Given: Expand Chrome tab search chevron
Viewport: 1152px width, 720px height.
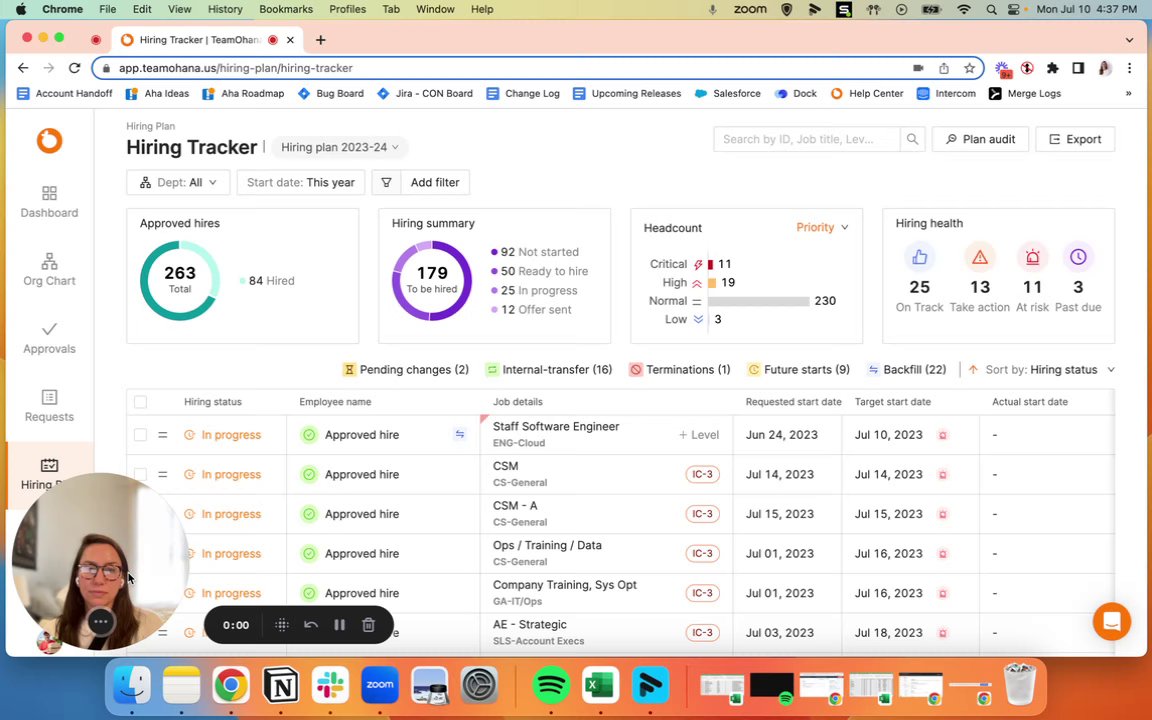Looking at the screenshot, I should click(1129, 40).
